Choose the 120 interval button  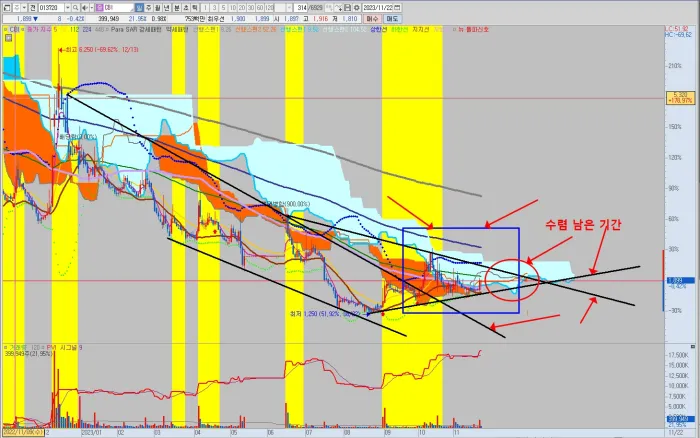[269, 8]
